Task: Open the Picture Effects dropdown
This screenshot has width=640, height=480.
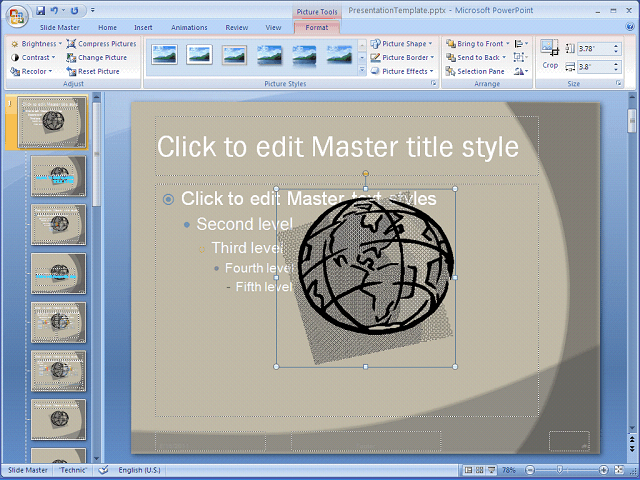Action: tap(402, 71)
